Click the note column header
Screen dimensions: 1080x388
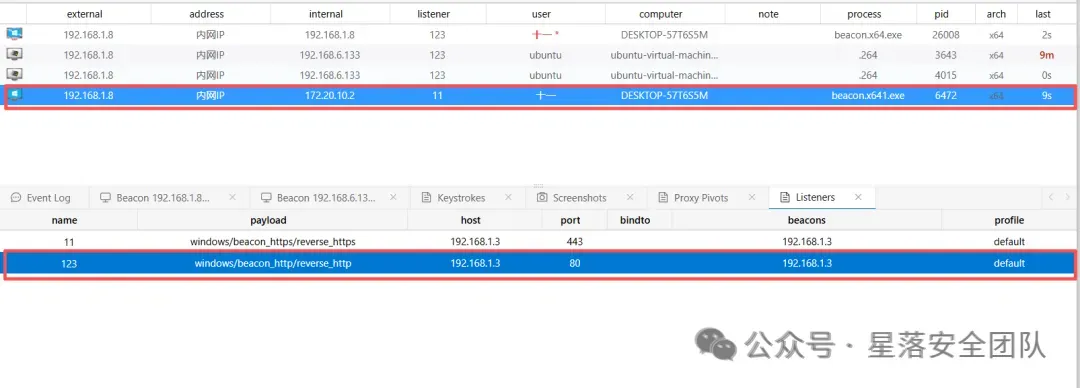pyautogui.click(x=768, y=14)
